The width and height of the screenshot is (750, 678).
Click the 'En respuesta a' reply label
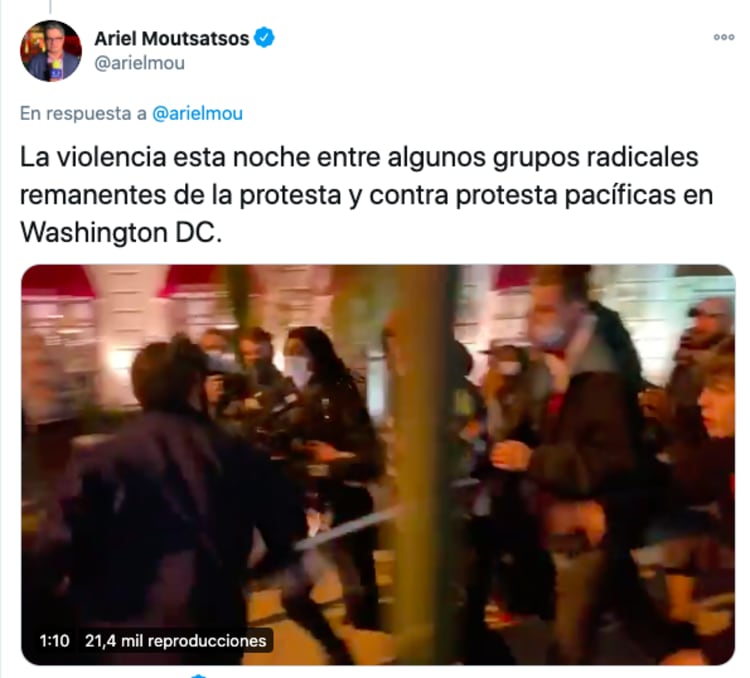(83, 113)
